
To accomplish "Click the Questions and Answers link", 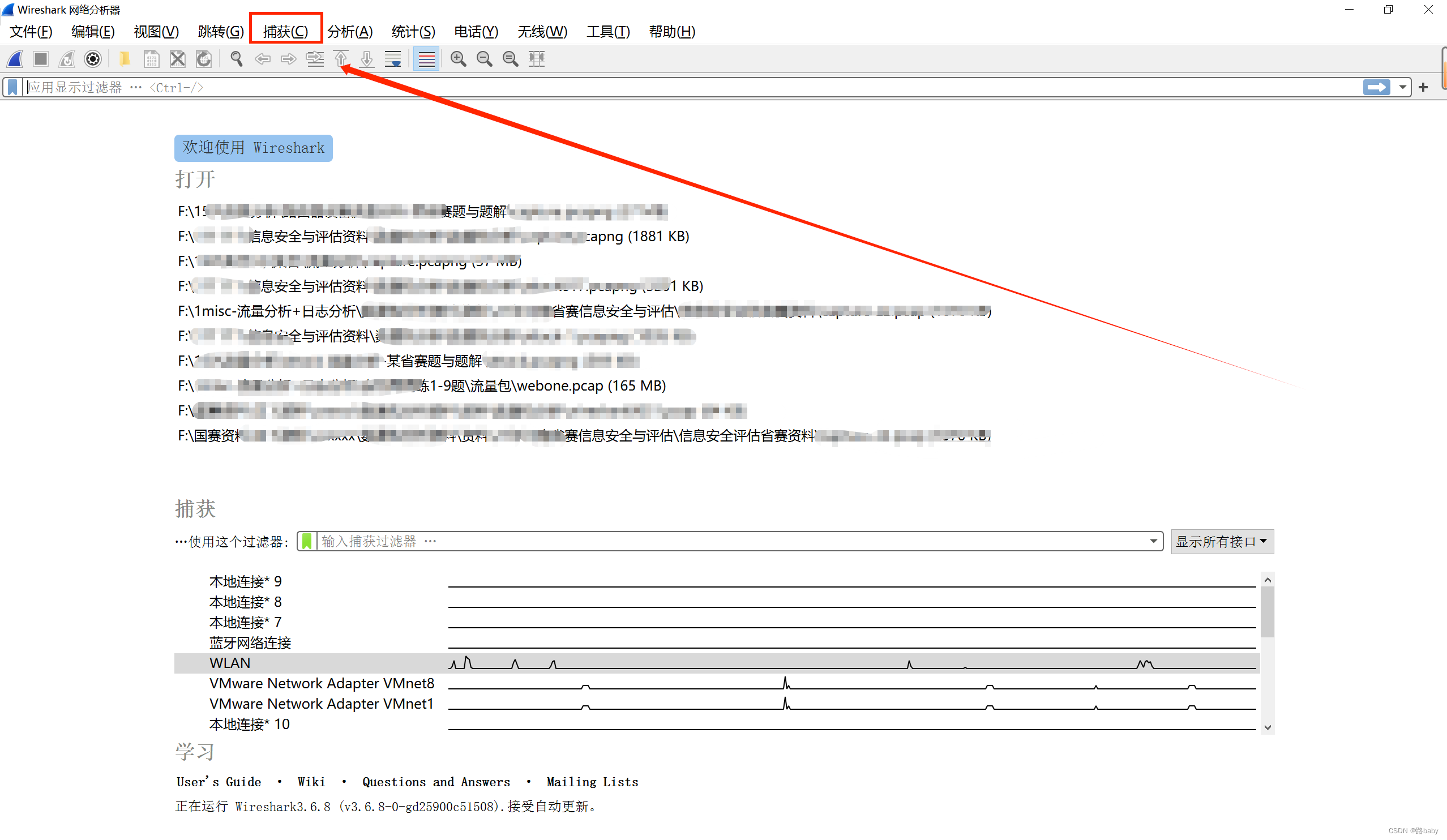I will point(436,782).
